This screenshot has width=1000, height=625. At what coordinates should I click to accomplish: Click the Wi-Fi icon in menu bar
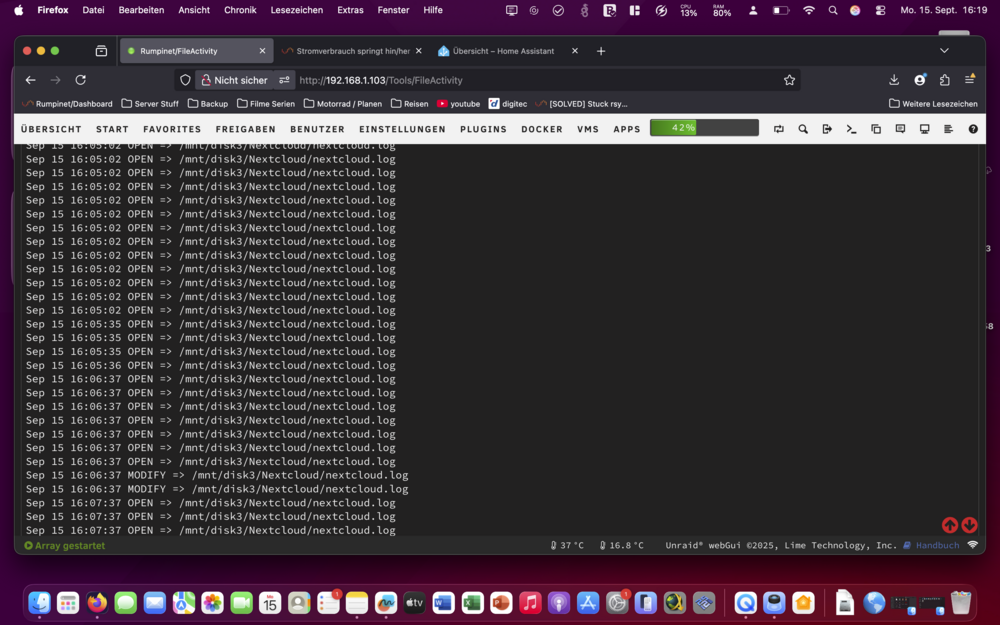point(809,10)
